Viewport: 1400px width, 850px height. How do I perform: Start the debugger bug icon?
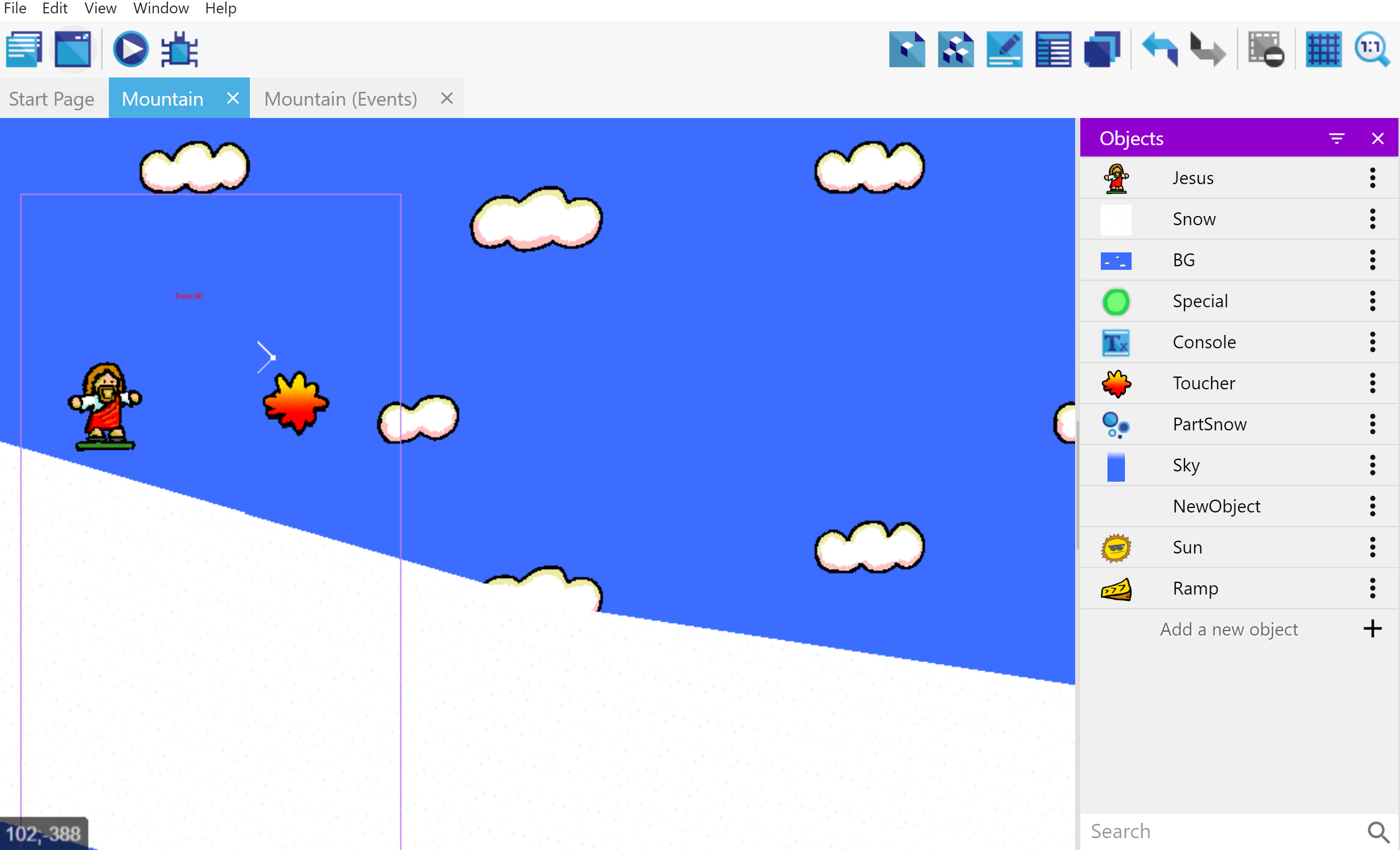pyautogui.click(x=180, y=49)
